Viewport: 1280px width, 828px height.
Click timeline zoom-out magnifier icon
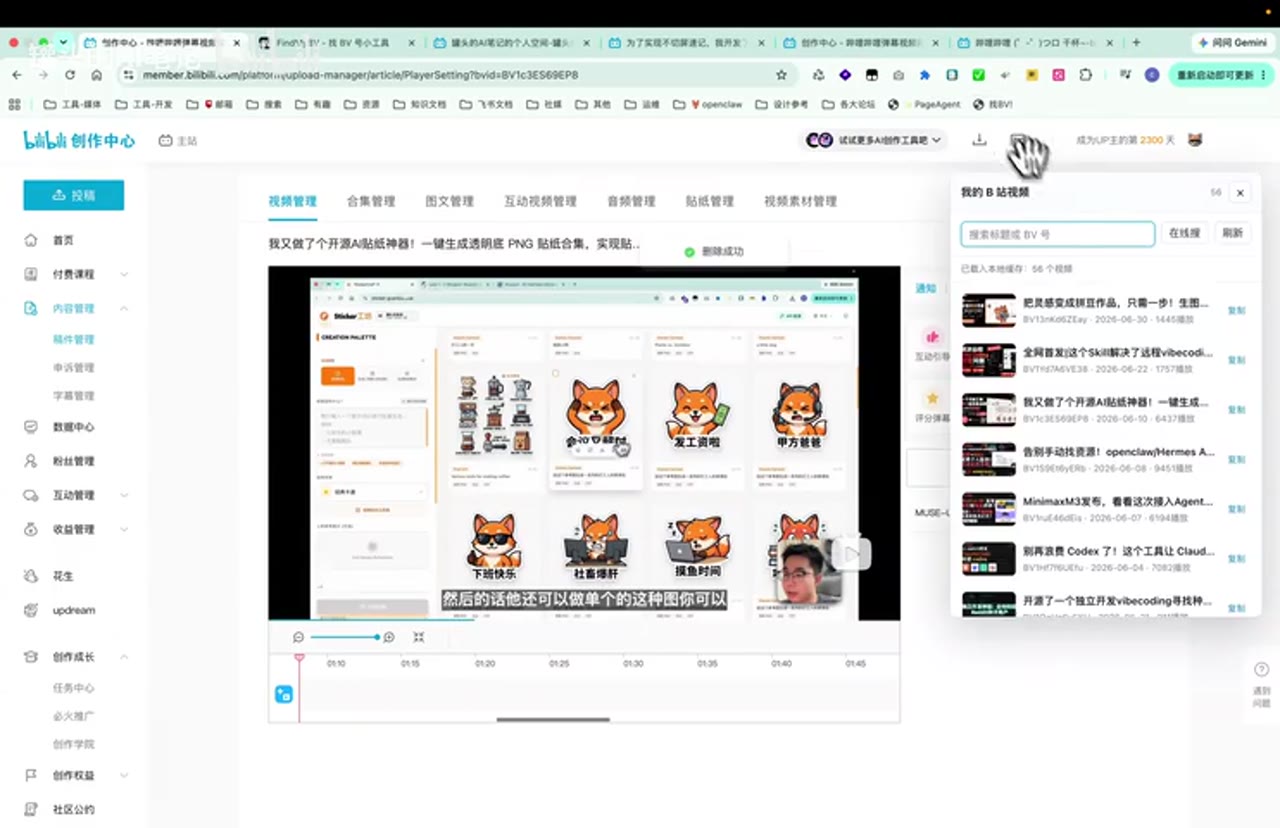298,637
